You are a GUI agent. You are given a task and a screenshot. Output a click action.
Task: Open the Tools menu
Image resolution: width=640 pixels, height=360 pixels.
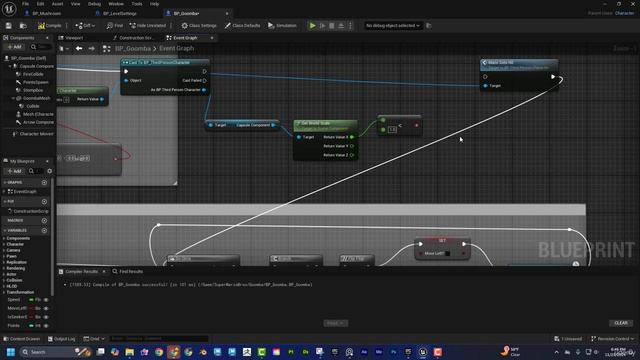(x=137, y=4)
